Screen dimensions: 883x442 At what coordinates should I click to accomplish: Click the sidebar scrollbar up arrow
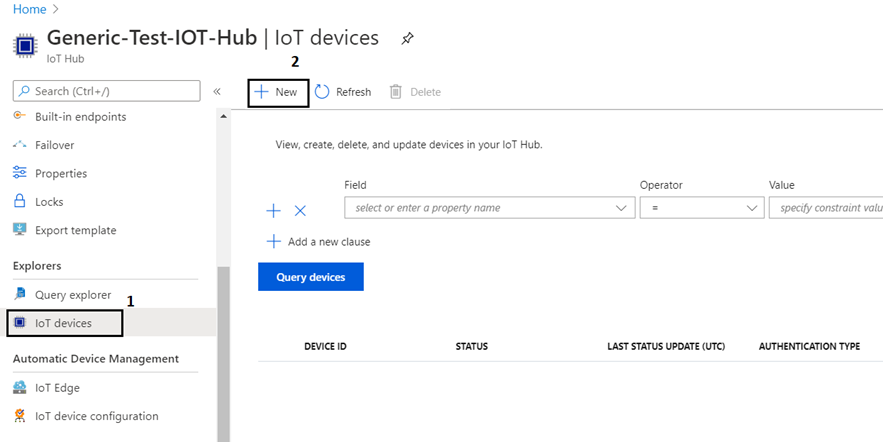tap(224, 116)
